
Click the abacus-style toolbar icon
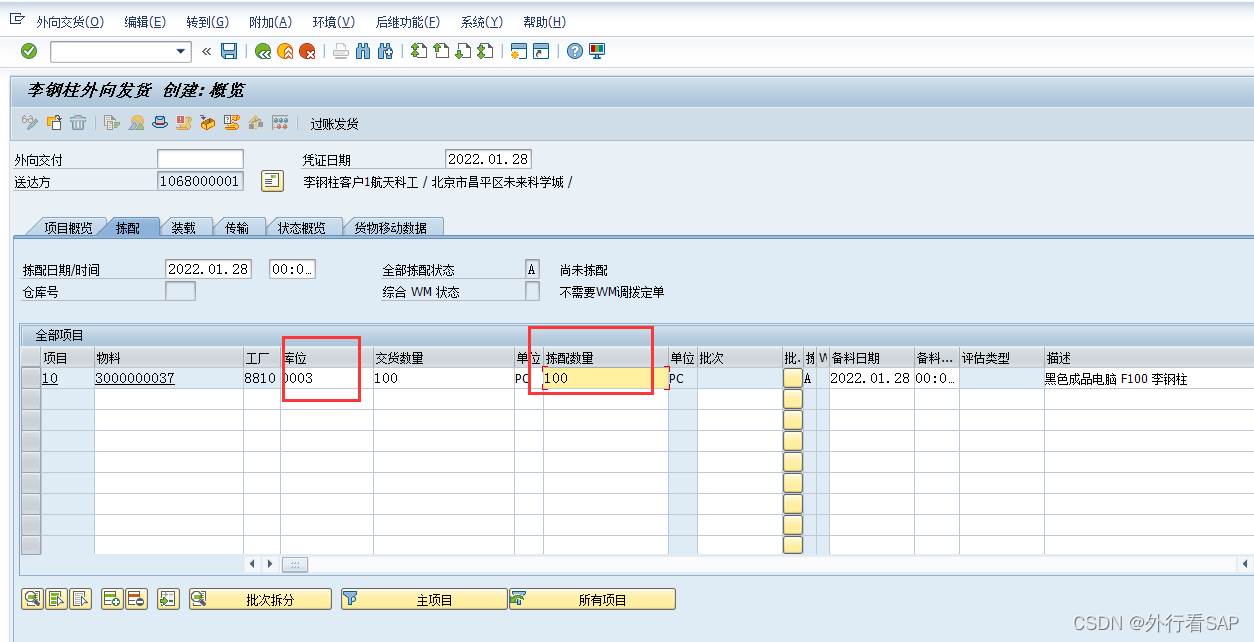coord(281,123)
